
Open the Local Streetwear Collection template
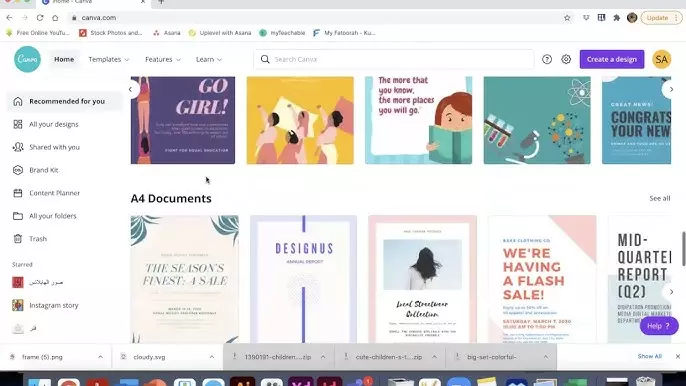422,279
